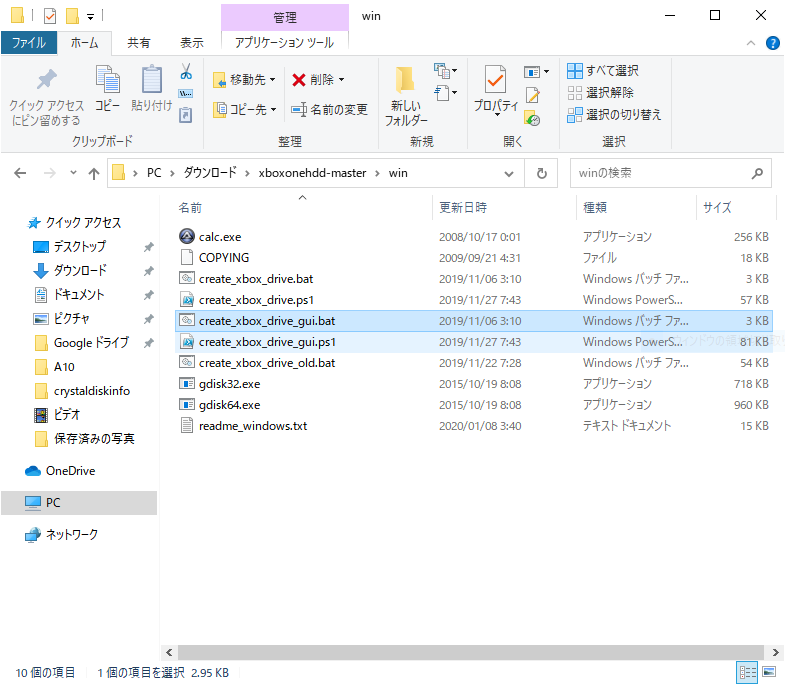This screenshot has width=785, height=685.
Task: Click 選択解除 button
Action: 600,93
